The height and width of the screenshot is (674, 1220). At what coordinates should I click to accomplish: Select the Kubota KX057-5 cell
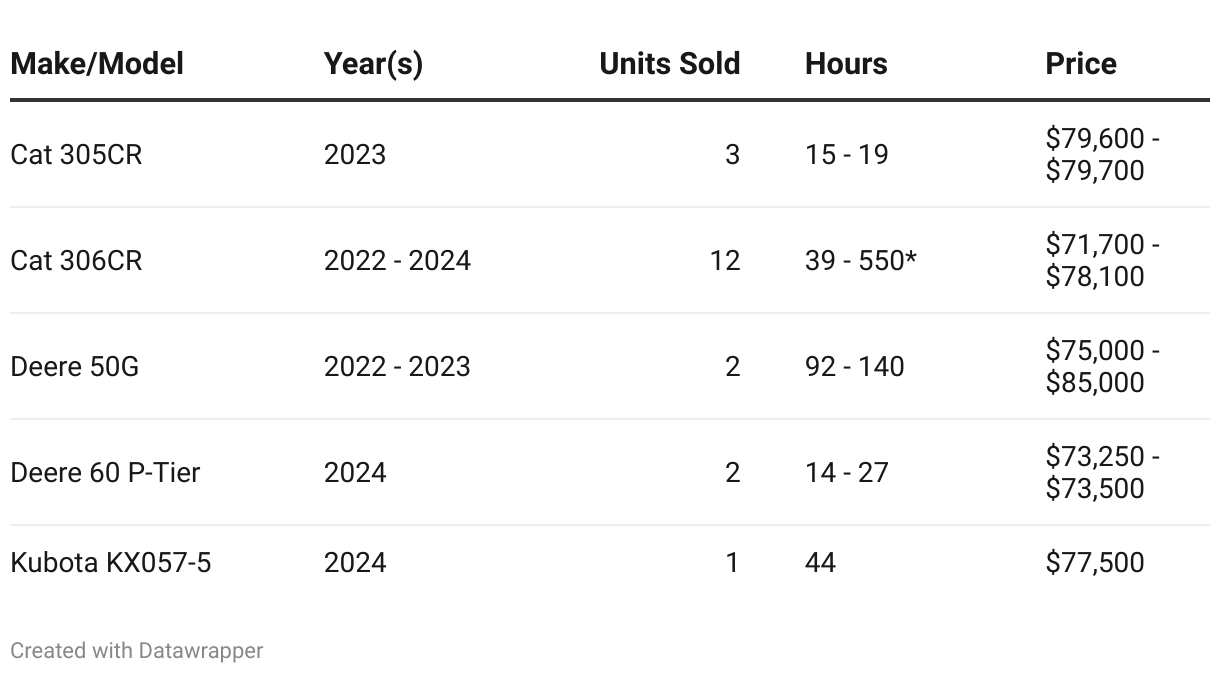110,563
